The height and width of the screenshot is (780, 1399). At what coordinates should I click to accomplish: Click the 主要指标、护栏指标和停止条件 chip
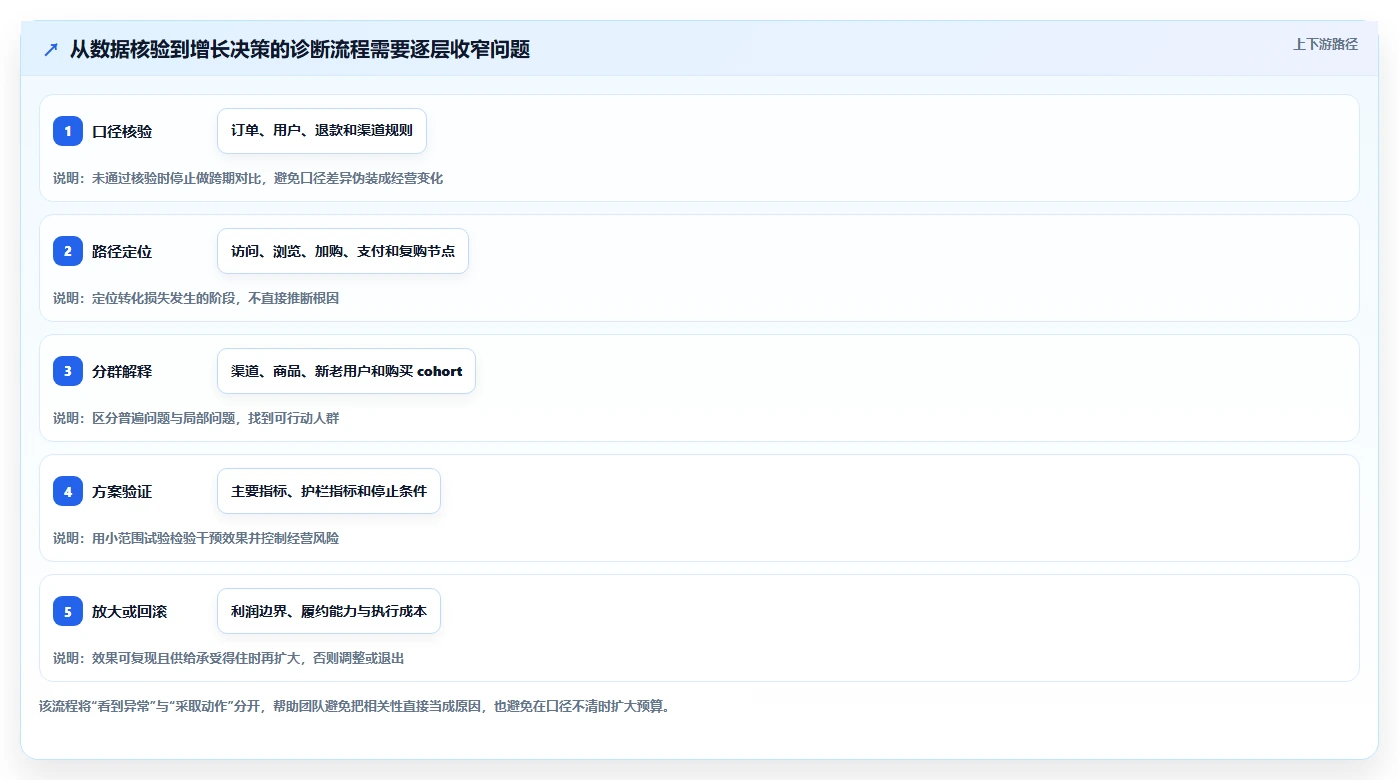click(x=329, y=491)
